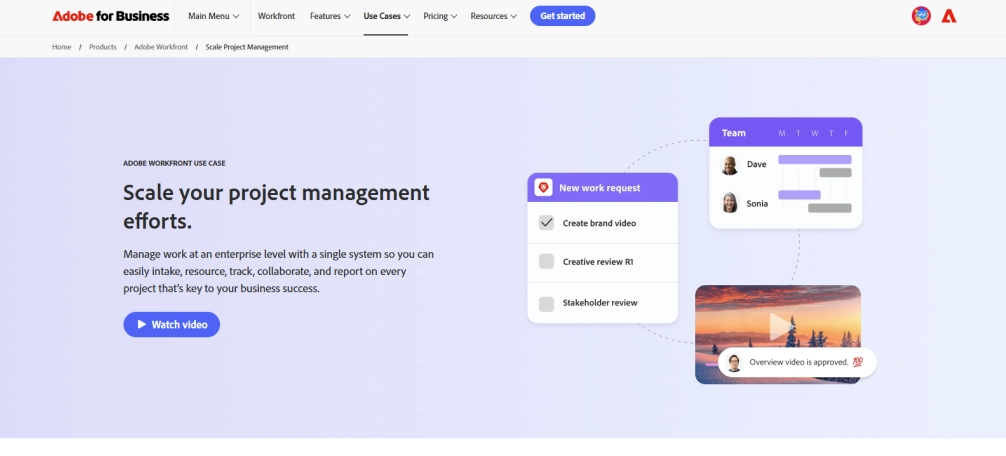Viewport: 1006px width, 456px height.
Task: Expand the Main Menu dropdown
Action: click(x=214, y=16)
